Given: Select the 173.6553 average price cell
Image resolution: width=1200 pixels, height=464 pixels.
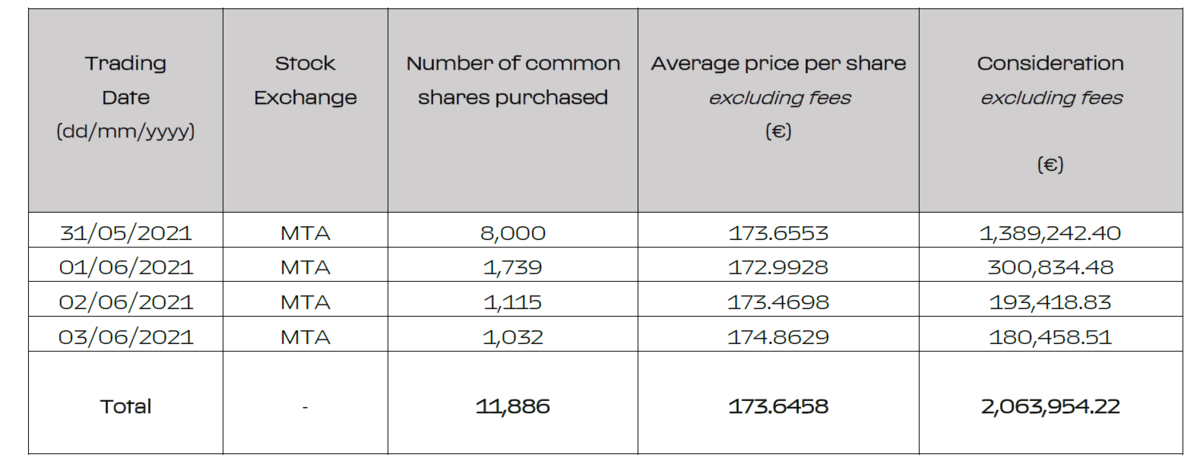Looking at the screenshot, I should pos(778,234).
